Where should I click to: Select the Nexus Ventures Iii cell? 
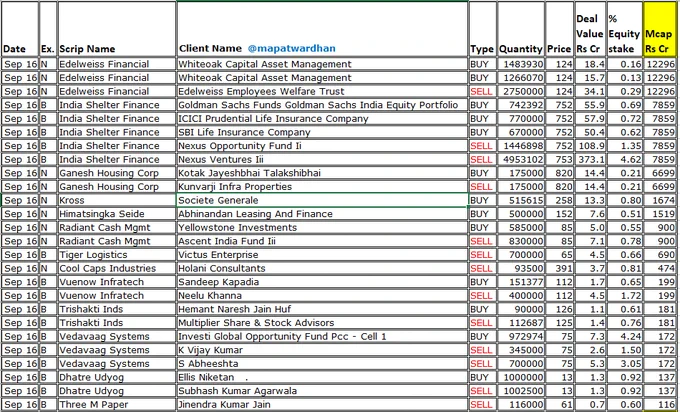(322, 160)
